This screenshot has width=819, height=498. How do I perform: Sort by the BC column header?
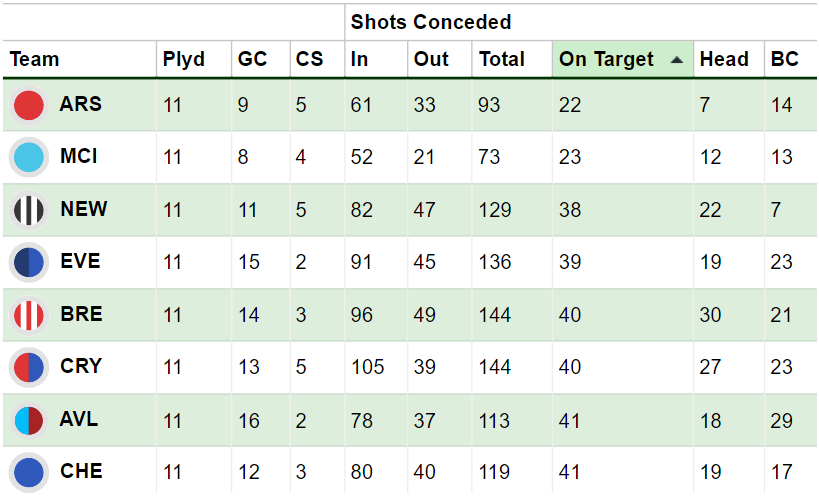click(x=785, y=59)
